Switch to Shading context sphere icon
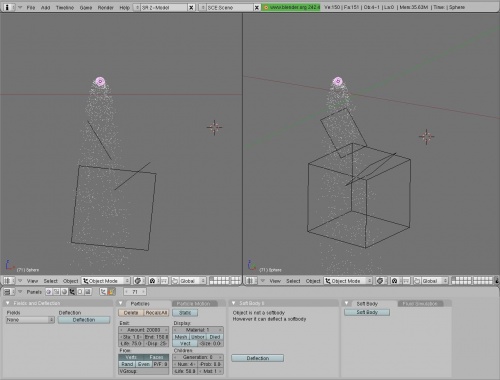 64,292
